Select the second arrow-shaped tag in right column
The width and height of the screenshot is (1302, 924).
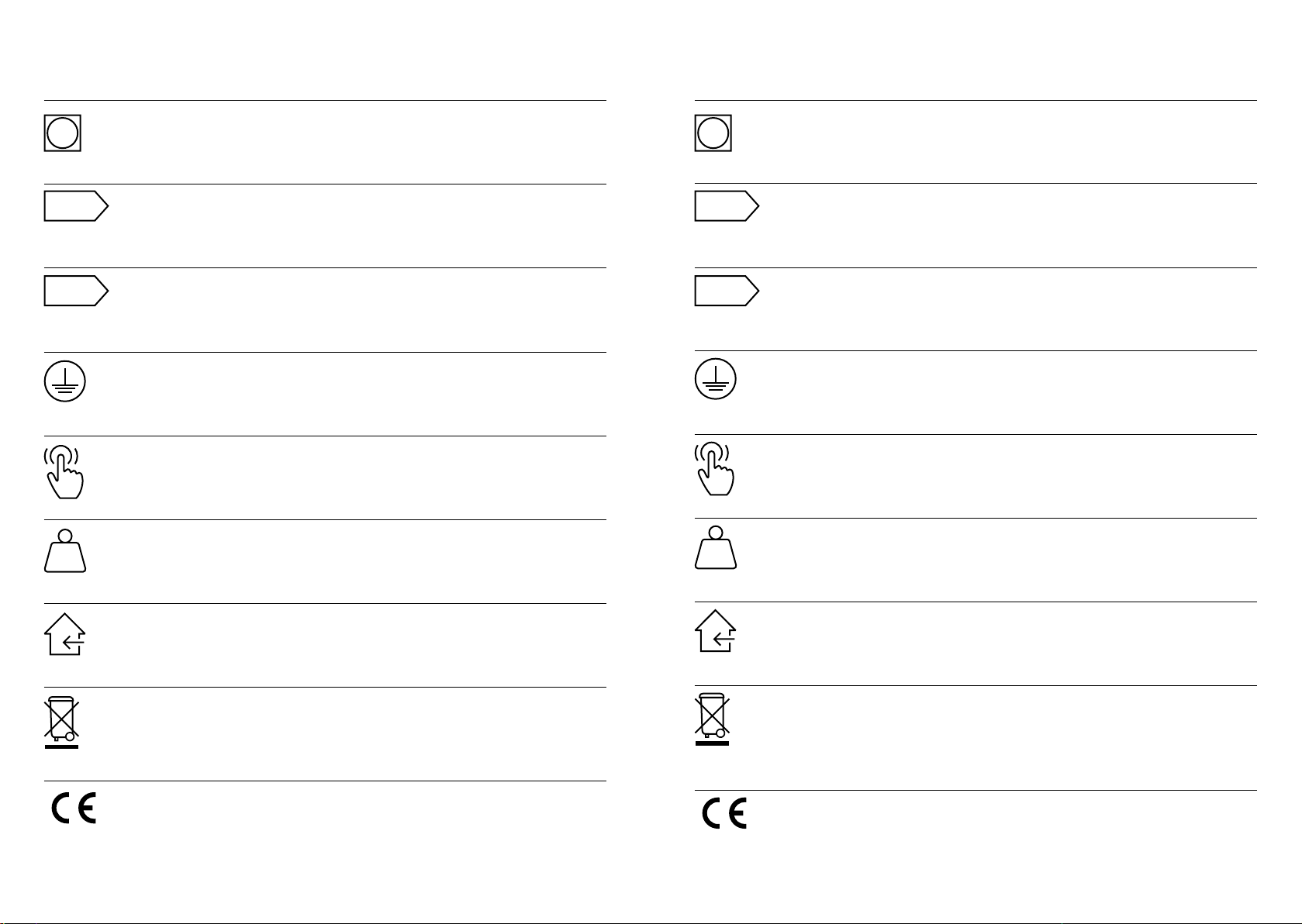[x=727, y=291]
